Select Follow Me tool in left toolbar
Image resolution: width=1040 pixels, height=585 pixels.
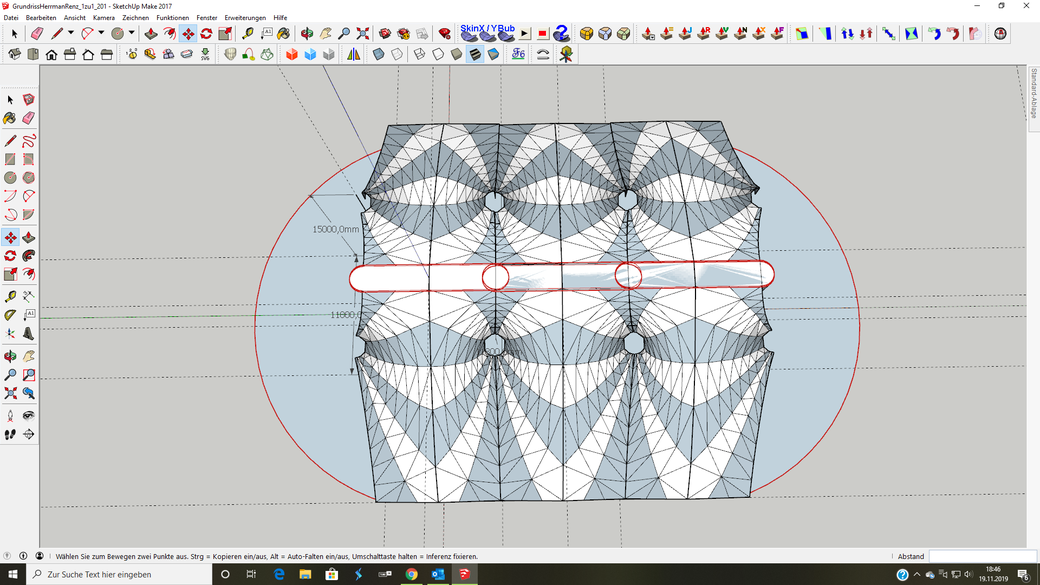(x=29, y=256)
